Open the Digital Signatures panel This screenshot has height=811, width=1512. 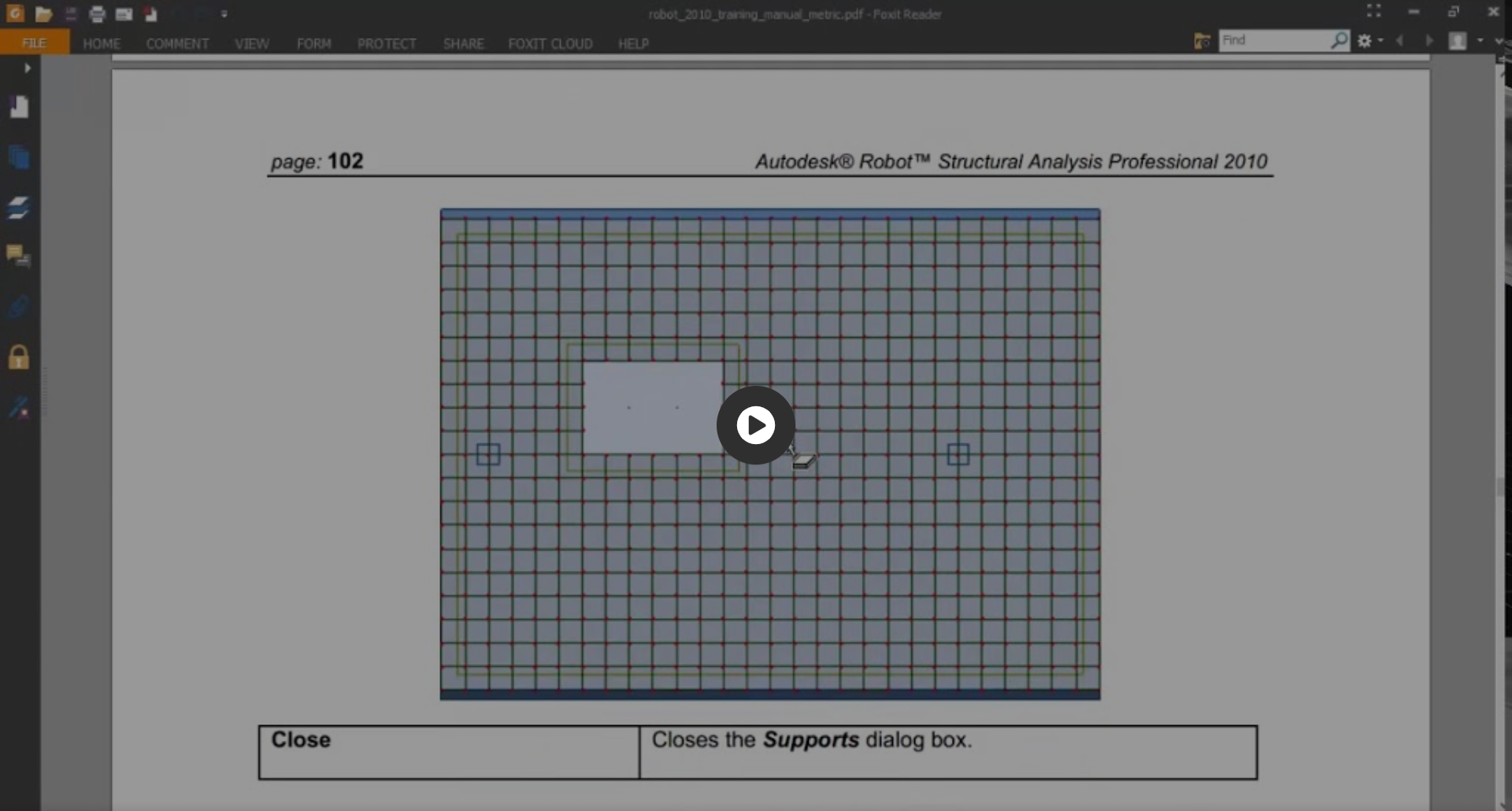19,408
